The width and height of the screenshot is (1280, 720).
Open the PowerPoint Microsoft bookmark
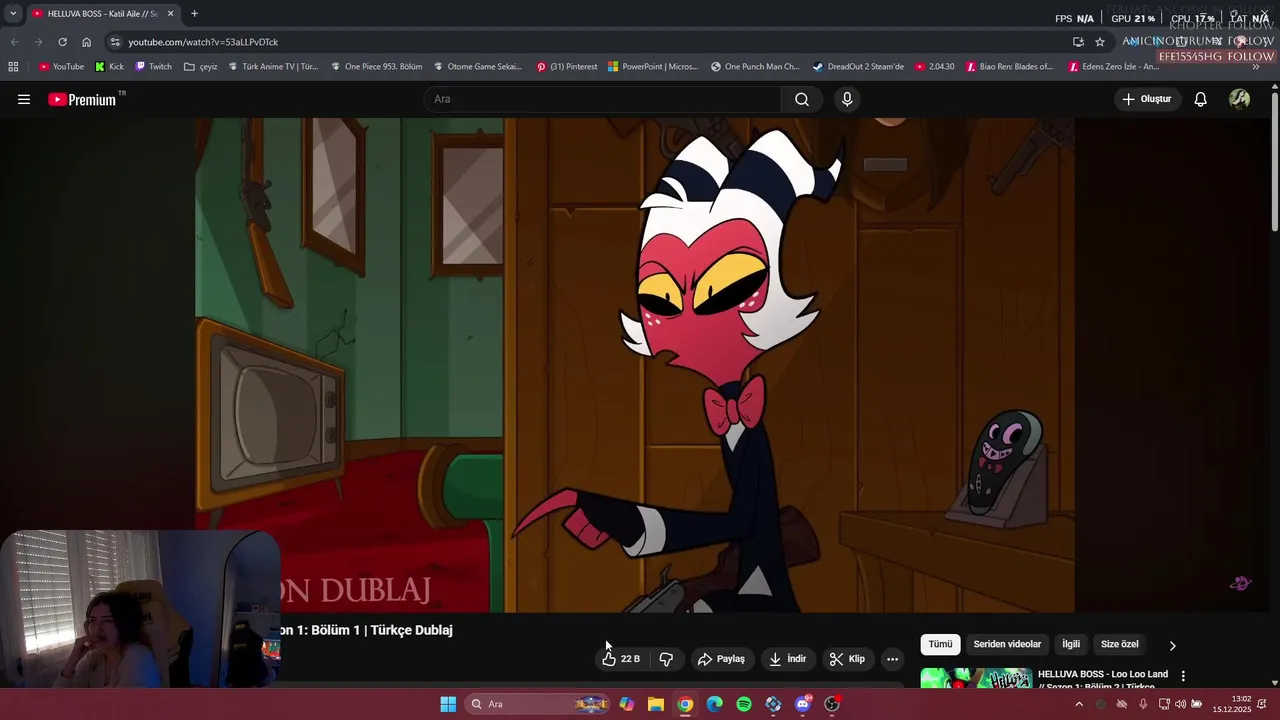[x=652, y=67]
